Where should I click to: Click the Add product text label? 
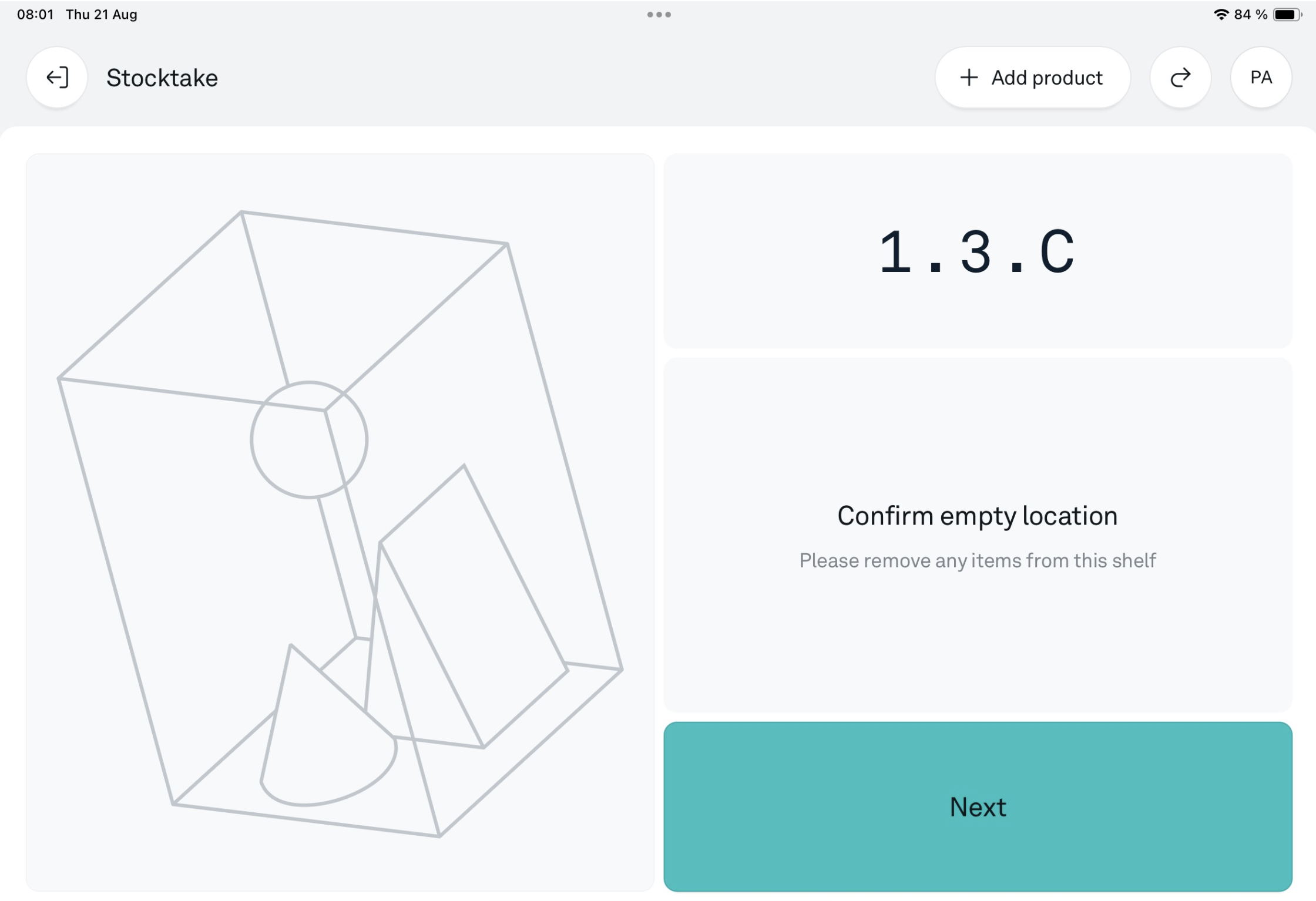click(1047, 78)
